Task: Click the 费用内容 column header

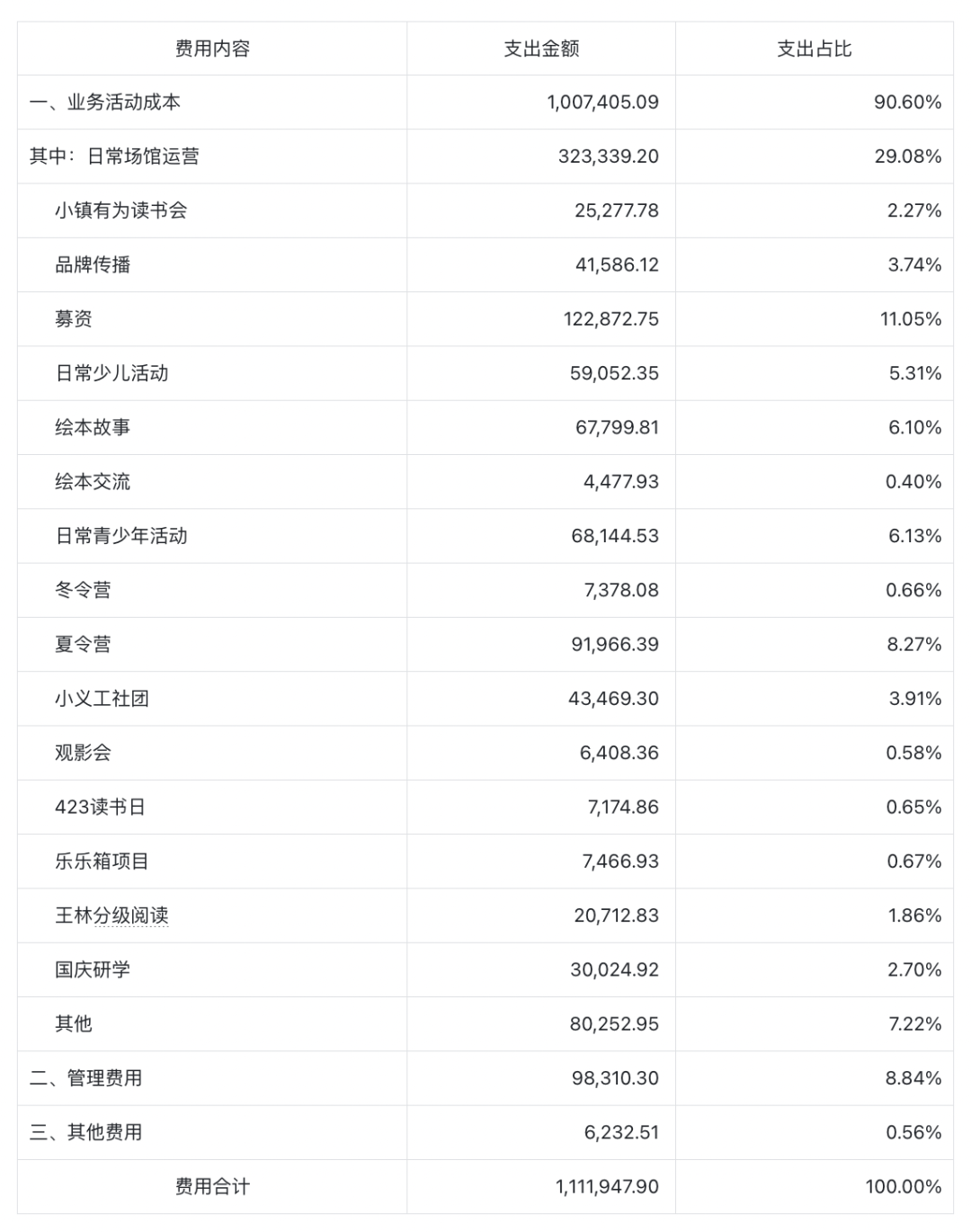Action: pyautogui.click(x=212, y=49)
